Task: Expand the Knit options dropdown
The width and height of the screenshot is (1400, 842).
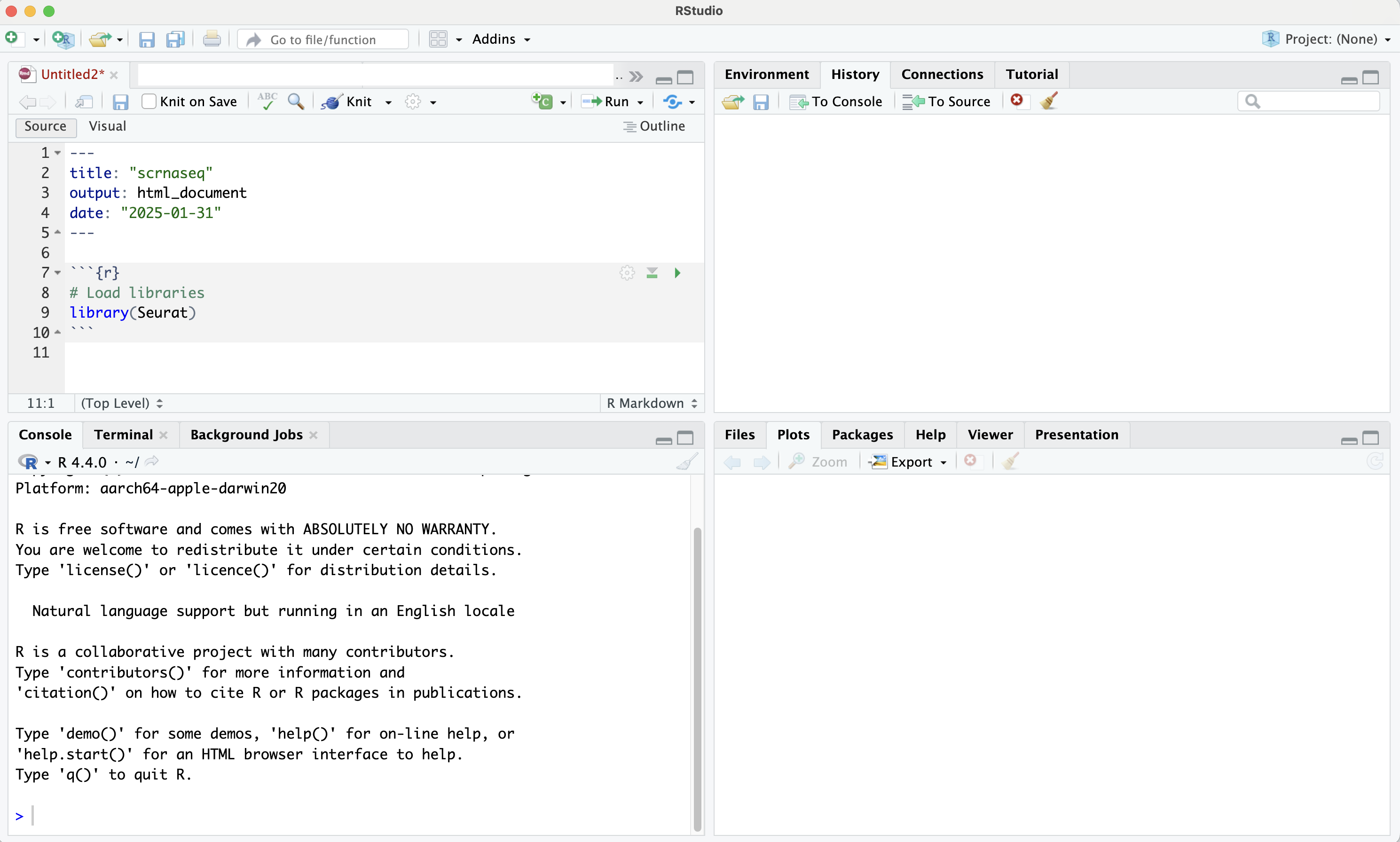Action: pyautogui.click(x=388, y=102)
